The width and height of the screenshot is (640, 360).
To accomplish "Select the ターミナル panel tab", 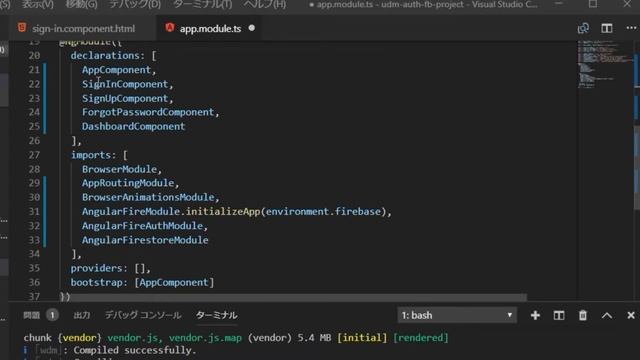I will coord(216,315).
